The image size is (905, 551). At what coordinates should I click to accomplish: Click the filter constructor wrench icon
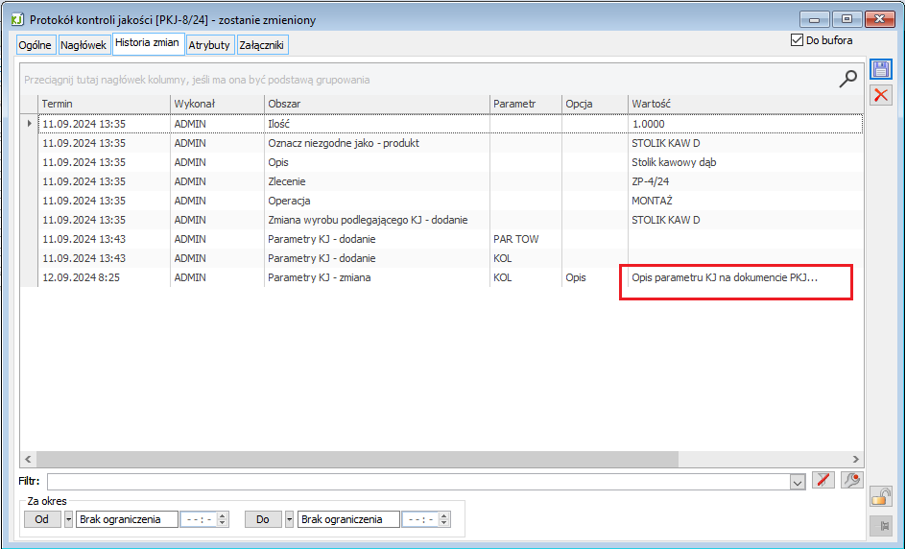pos(851,482)
